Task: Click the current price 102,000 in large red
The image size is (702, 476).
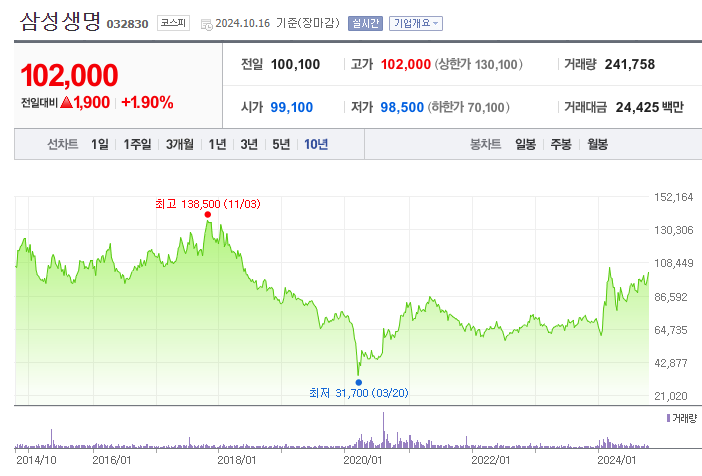Action: tap(69, 75)
